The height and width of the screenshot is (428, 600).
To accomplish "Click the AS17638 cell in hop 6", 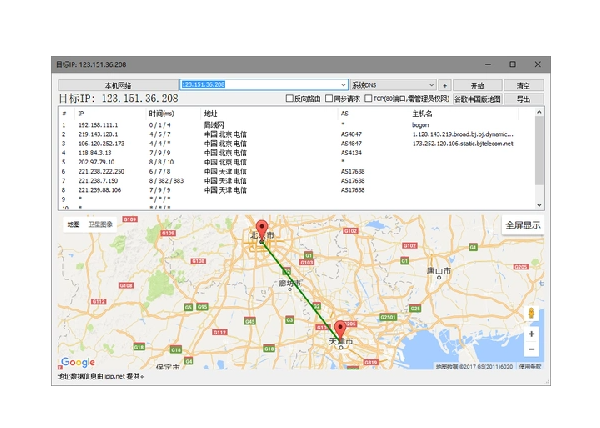I will [352, 171].
